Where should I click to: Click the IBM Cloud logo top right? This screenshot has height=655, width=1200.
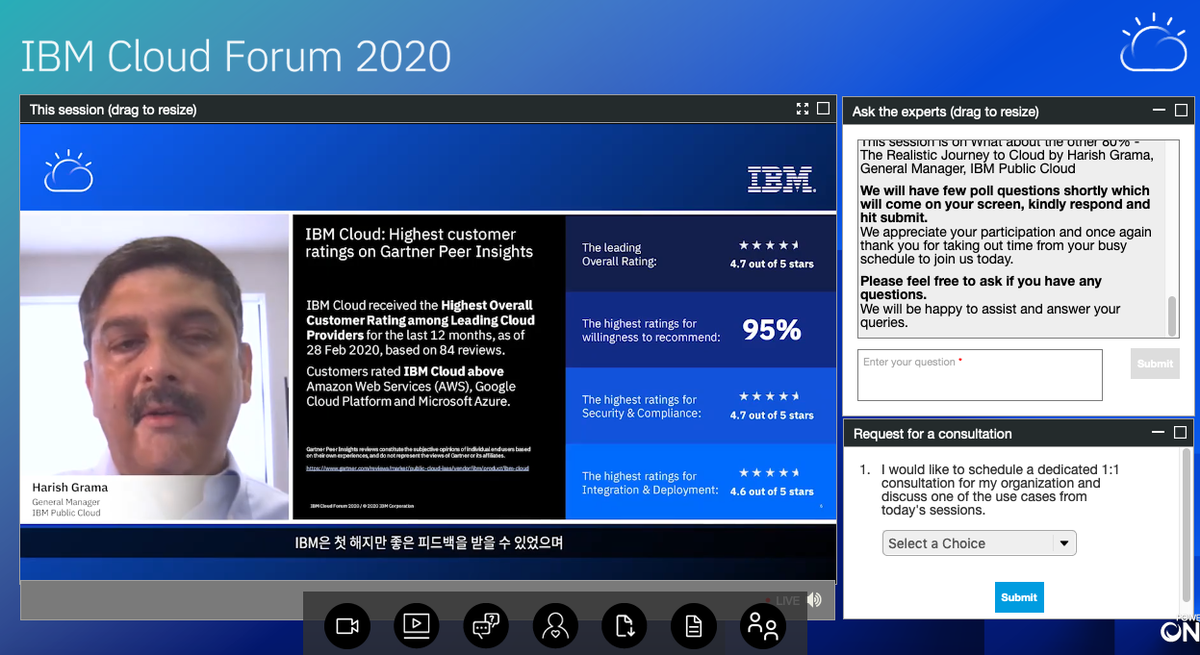click(x=1153, y=42)
